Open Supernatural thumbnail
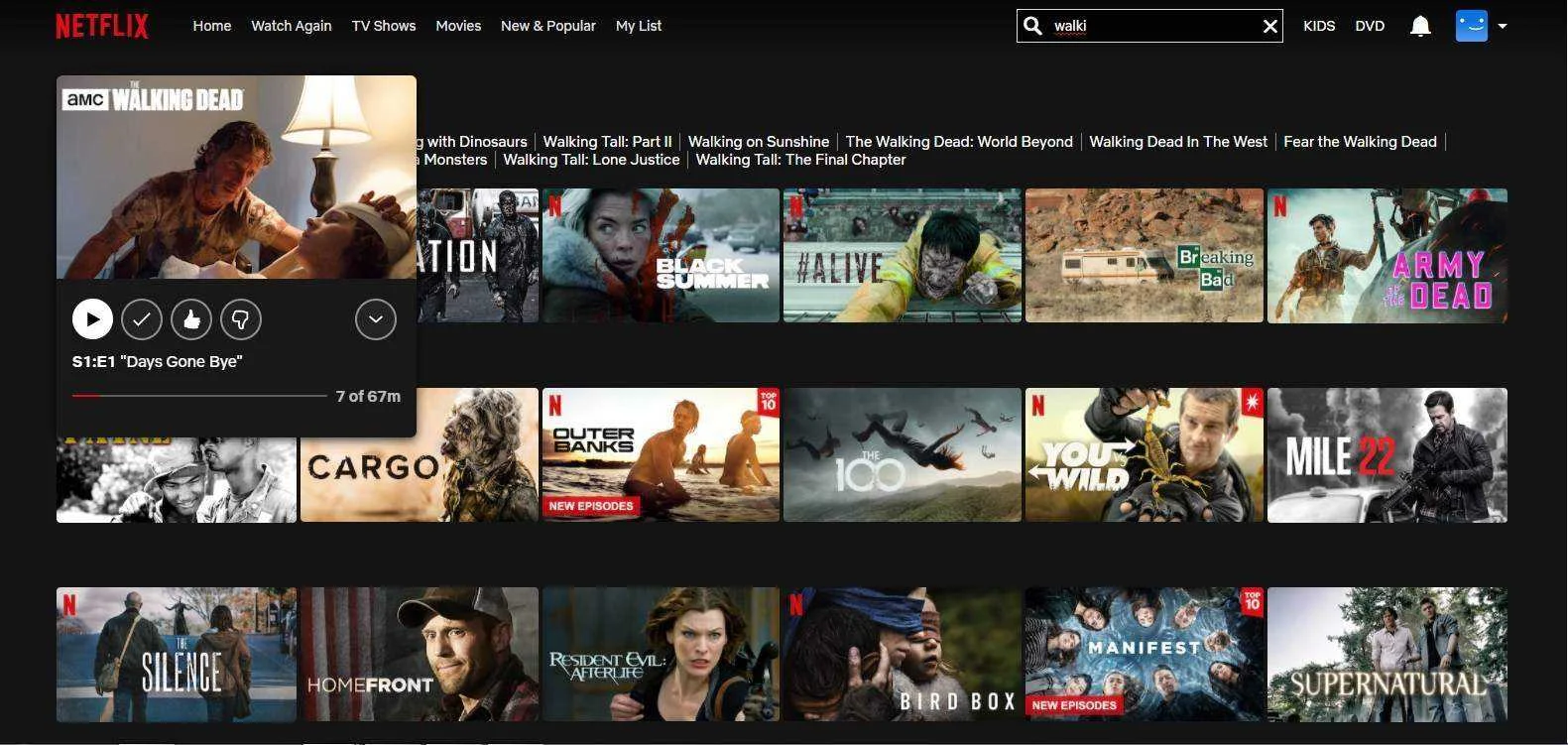 pyautogui.click(x=1387, y=654)
